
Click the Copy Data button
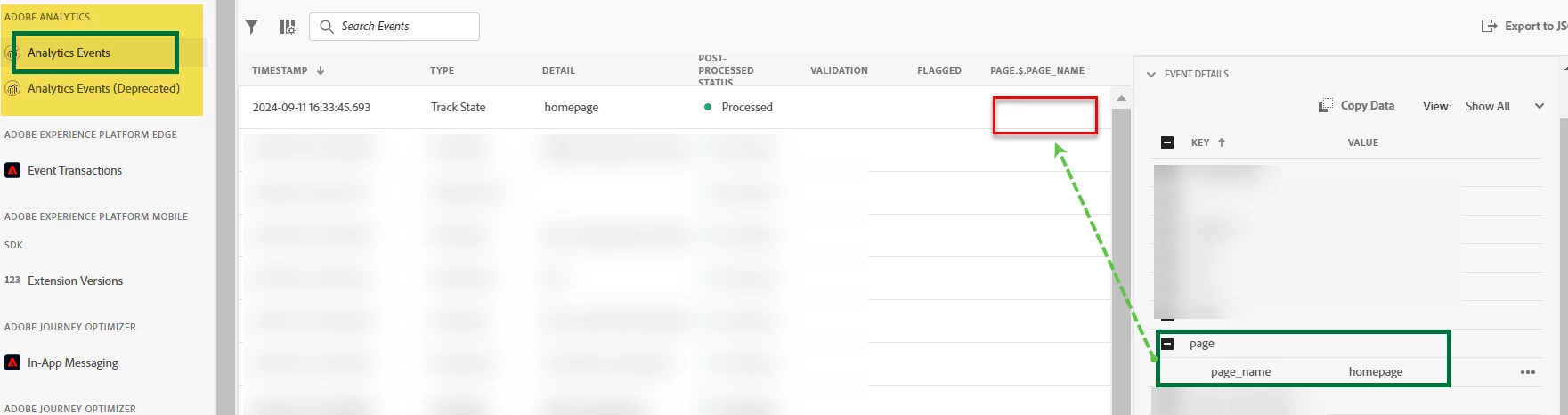click(x=1357, y=105)
